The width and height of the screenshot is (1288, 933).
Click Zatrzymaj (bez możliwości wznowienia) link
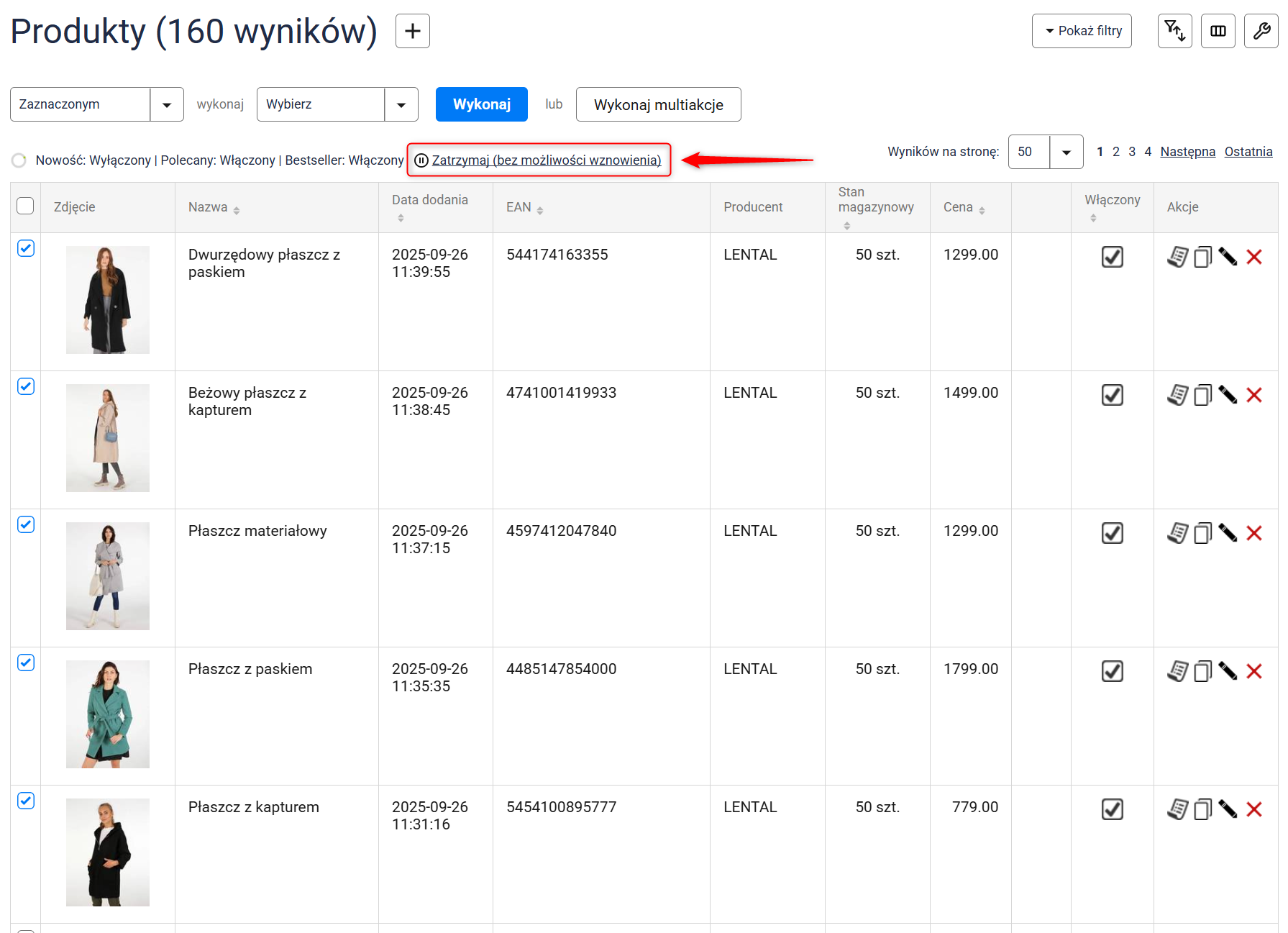pos(546,160)
